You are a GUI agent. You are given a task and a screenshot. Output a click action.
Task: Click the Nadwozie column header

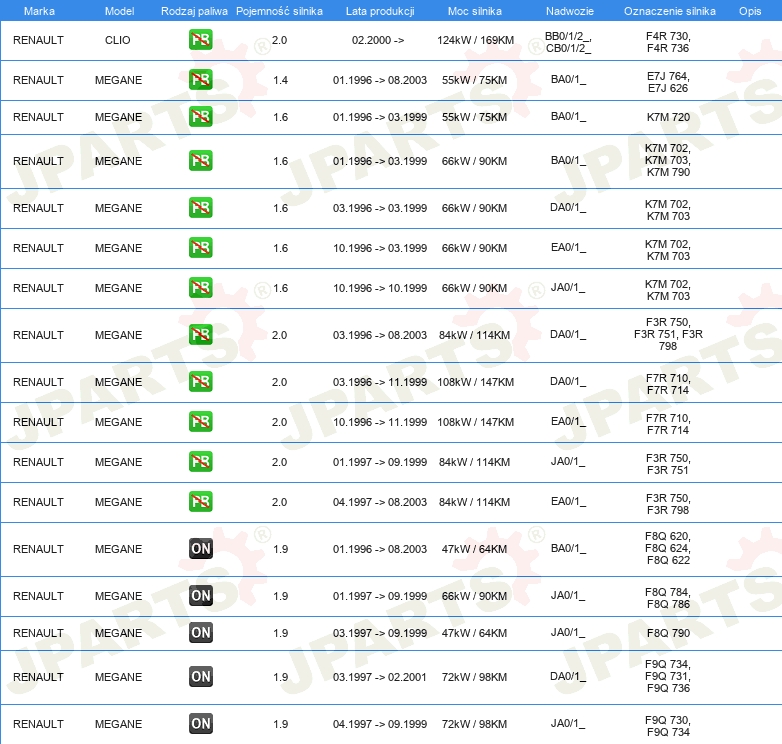(x=570, y=11)
